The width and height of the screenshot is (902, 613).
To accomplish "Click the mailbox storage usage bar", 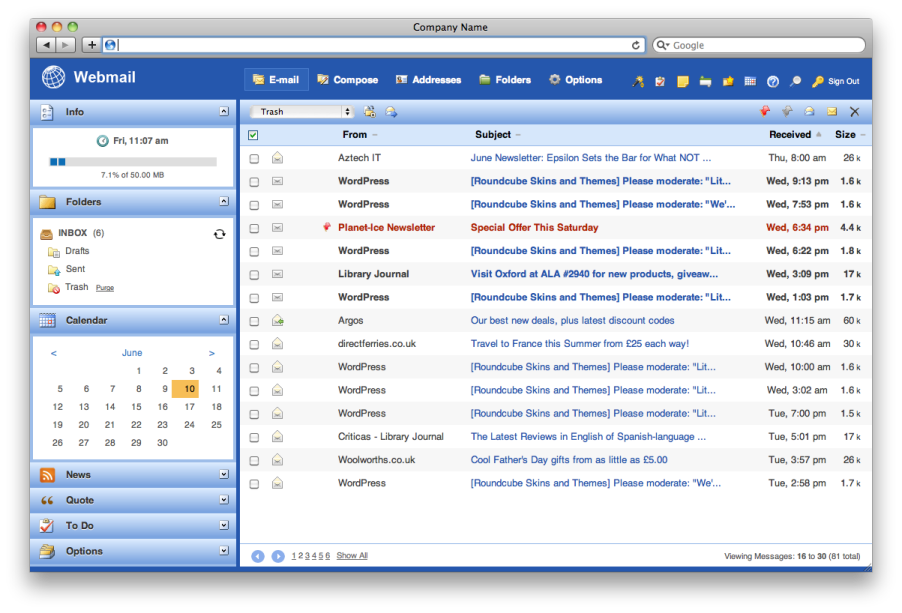I will click(x=133, y=162).
